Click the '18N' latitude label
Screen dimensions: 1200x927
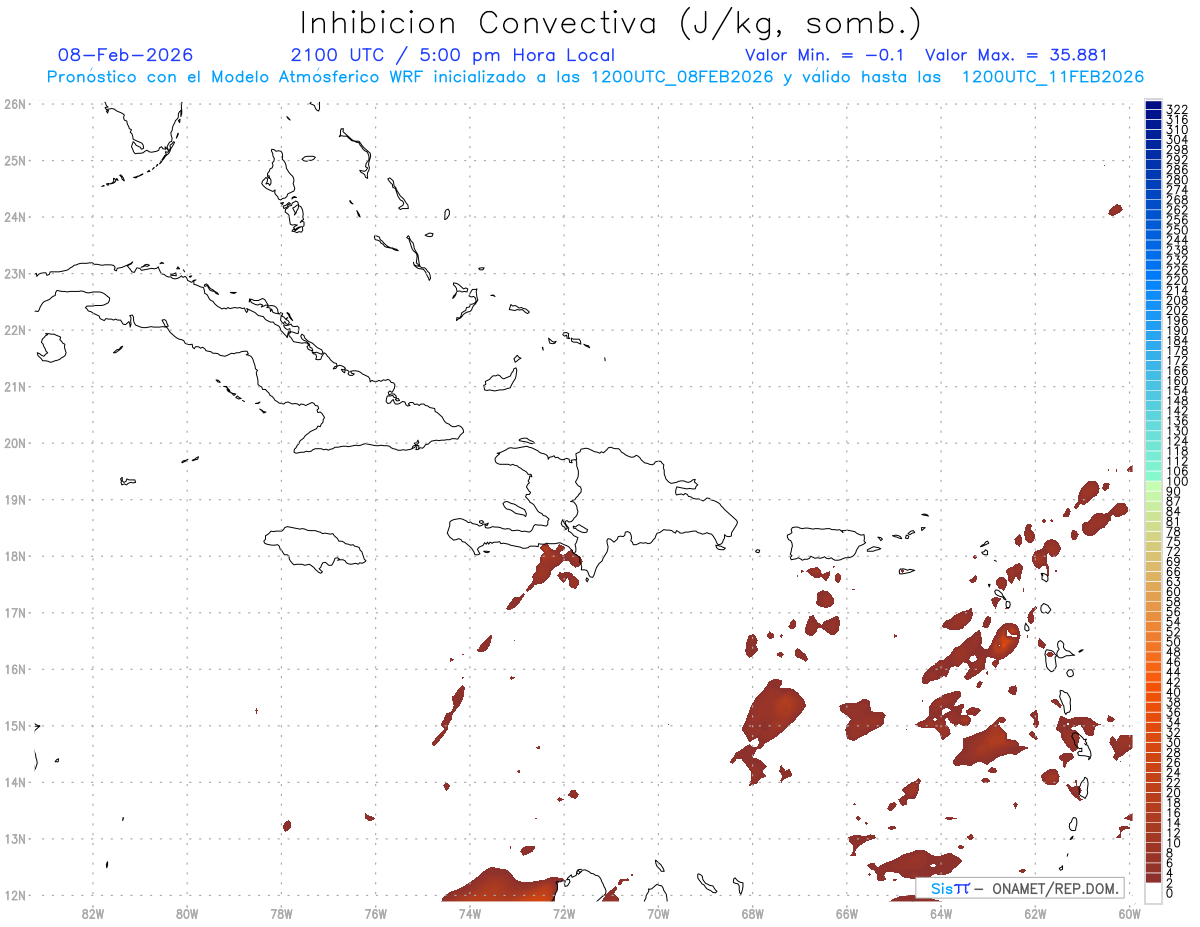pos(15,556)
